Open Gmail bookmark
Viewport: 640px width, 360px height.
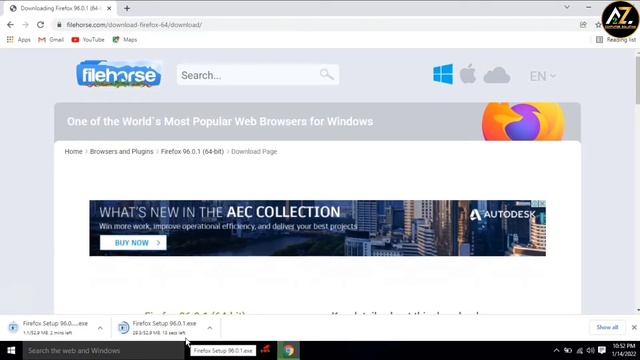click(x=51, y=40)
